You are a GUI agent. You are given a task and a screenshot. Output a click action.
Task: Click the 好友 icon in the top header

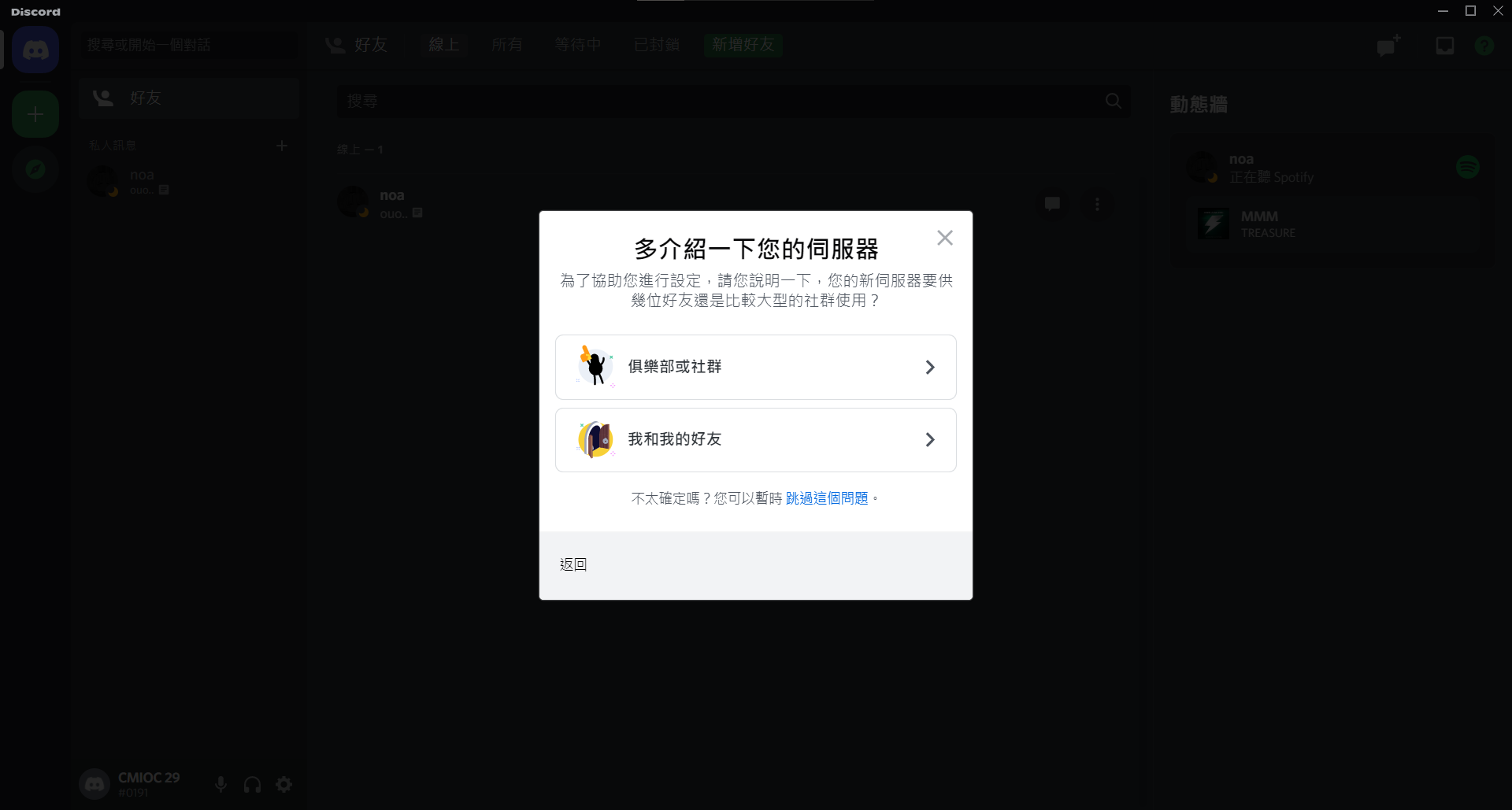pos(335,45)
